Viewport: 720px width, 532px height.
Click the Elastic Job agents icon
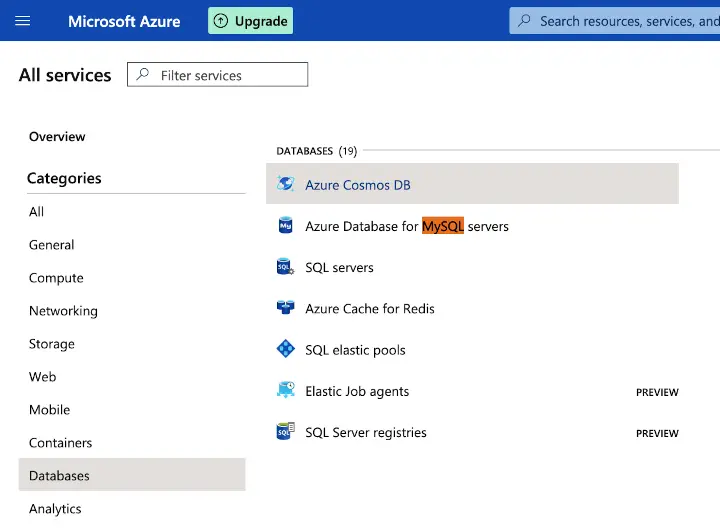286,390
